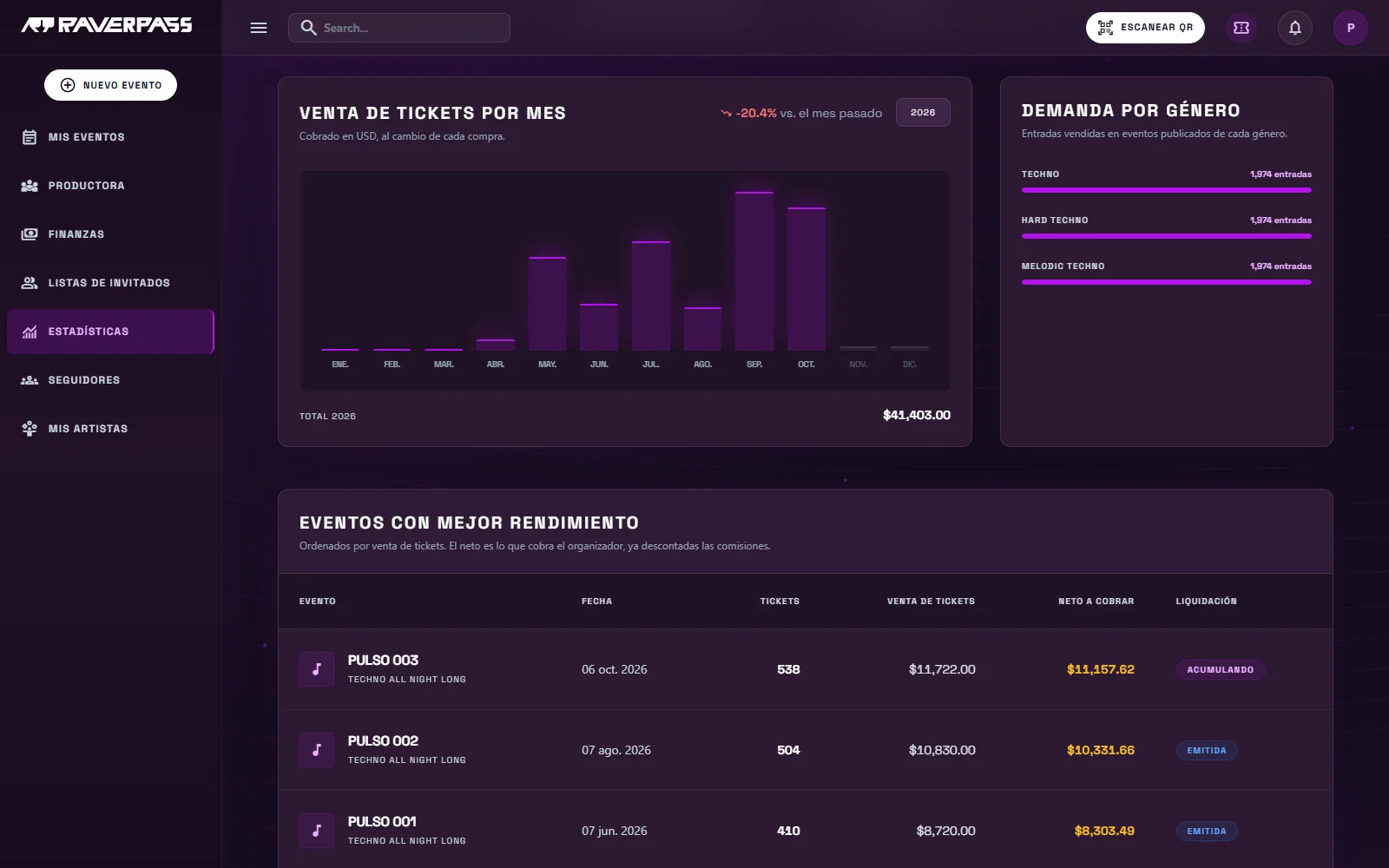
Task: Open the Productora section
Action: click(x=110, y=186)
